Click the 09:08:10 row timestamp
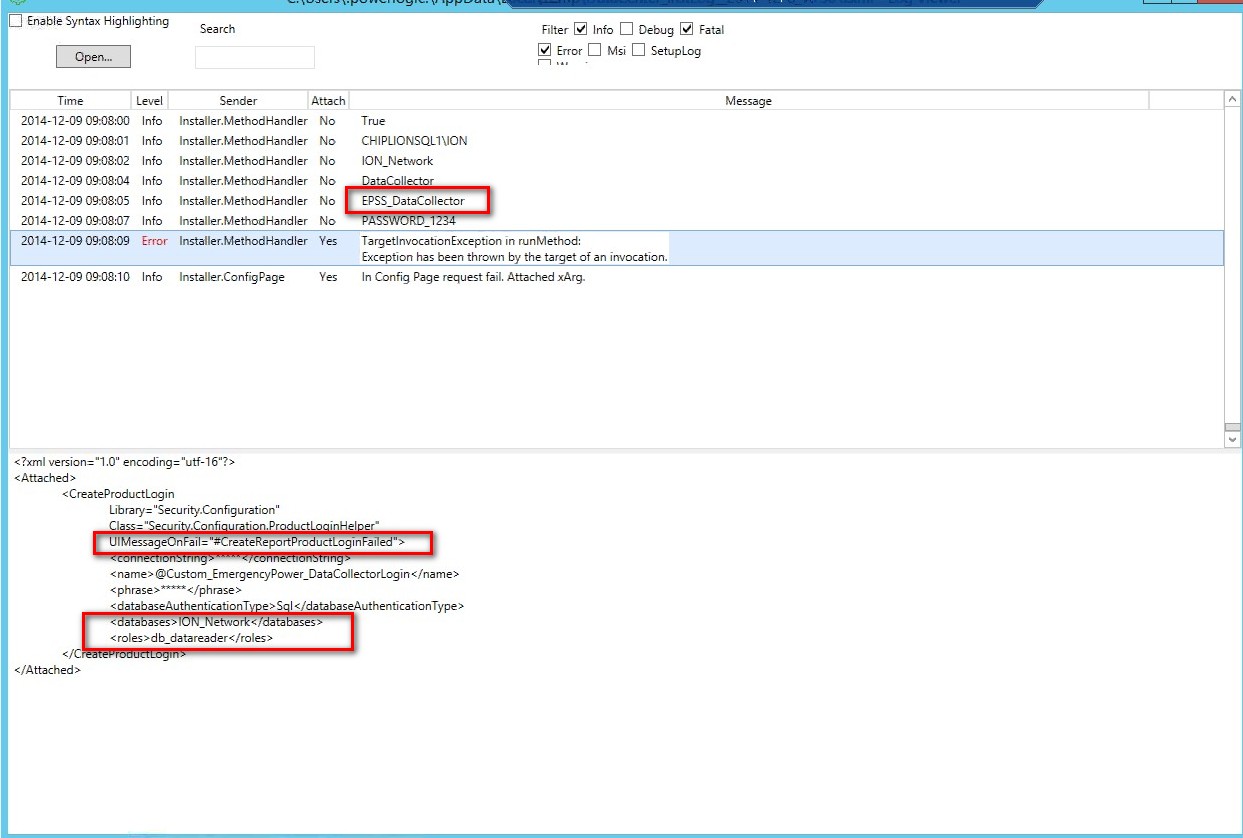 pyautogui.click(x=75, y=277)
